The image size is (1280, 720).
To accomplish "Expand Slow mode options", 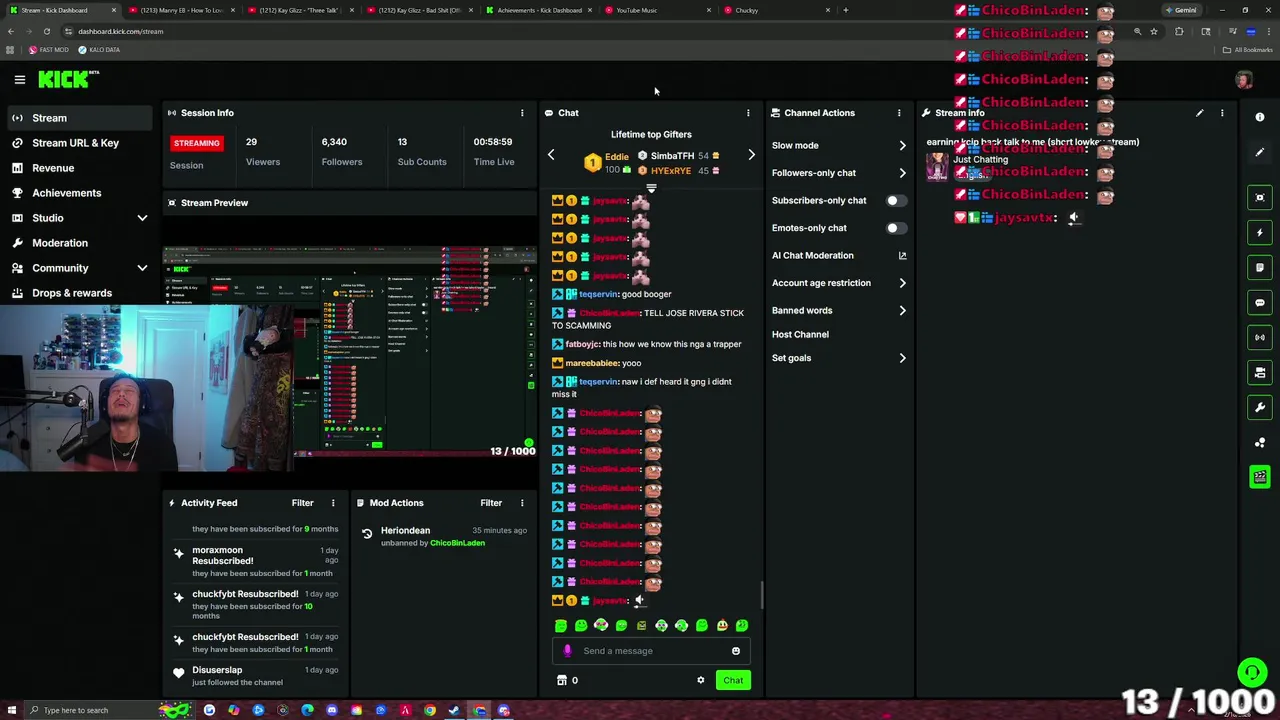I will click(902, 146).
